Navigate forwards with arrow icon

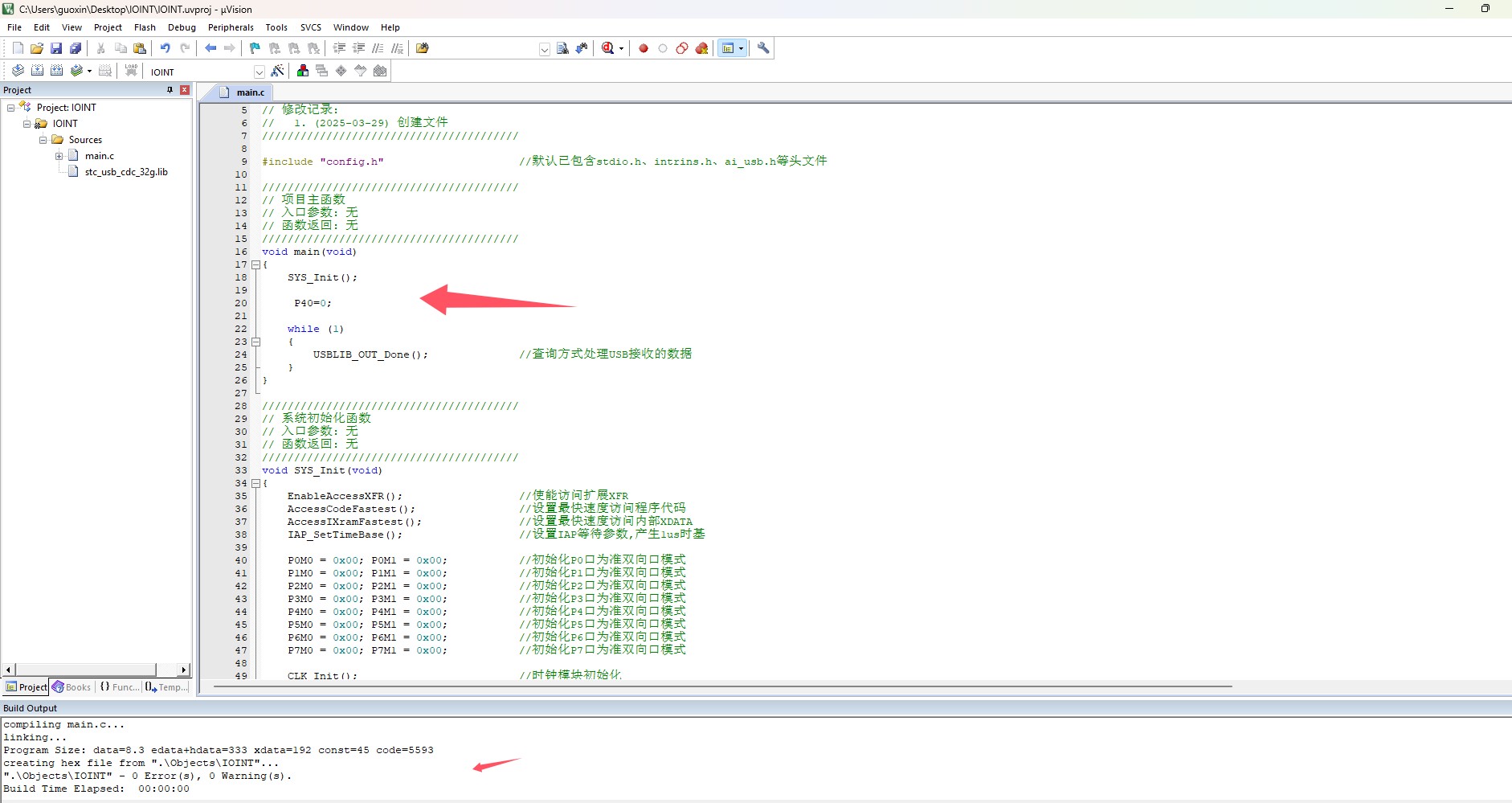coord(230,48)
